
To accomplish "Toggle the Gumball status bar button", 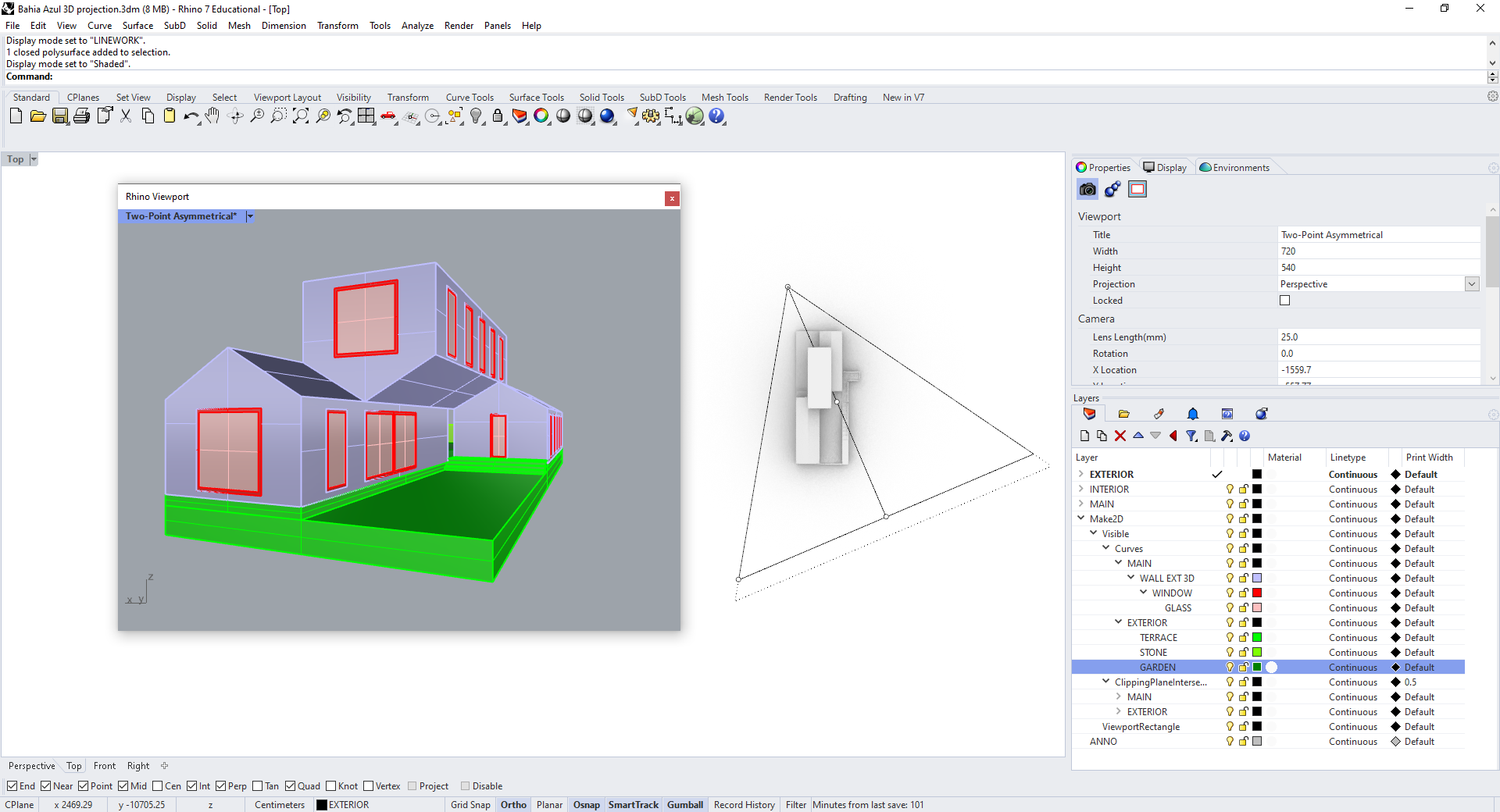I will click(684, 805).
